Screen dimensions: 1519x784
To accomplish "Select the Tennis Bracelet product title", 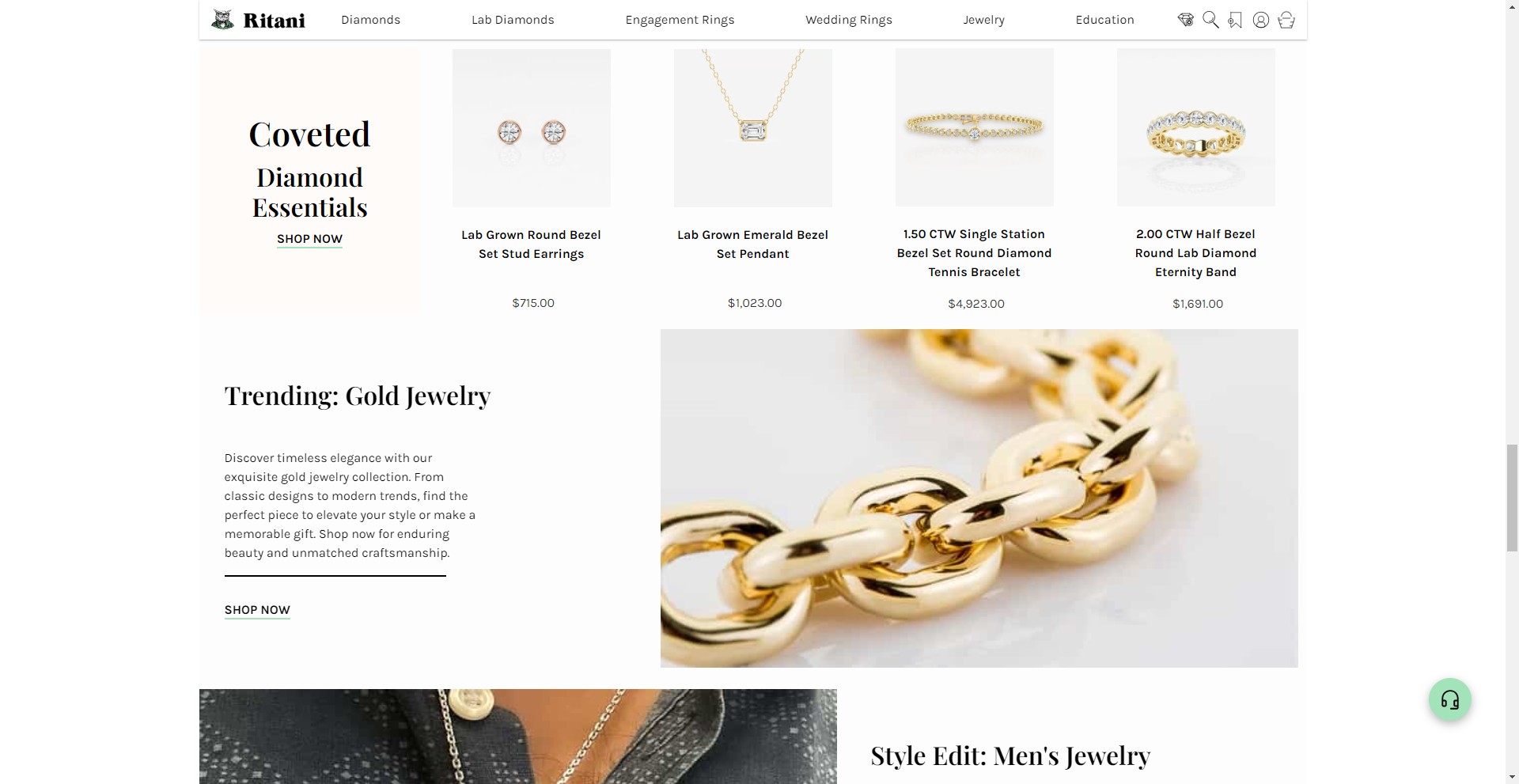I will click(x=974, y=253).
